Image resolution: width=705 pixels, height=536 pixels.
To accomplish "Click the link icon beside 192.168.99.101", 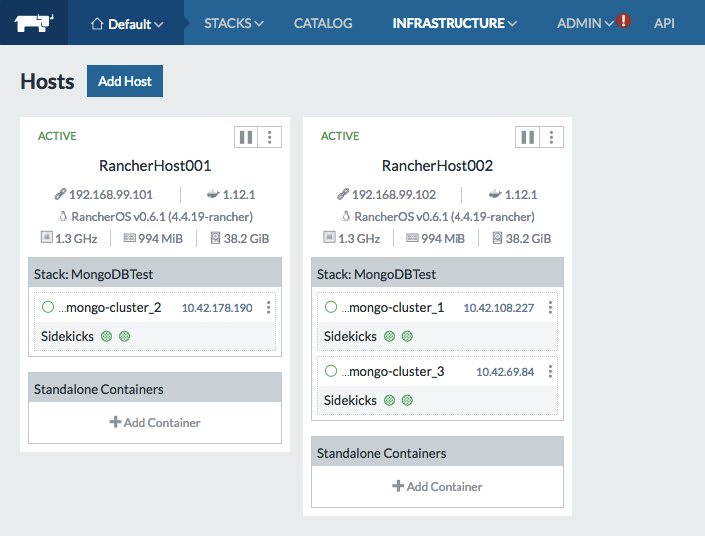I will (60, 194).
